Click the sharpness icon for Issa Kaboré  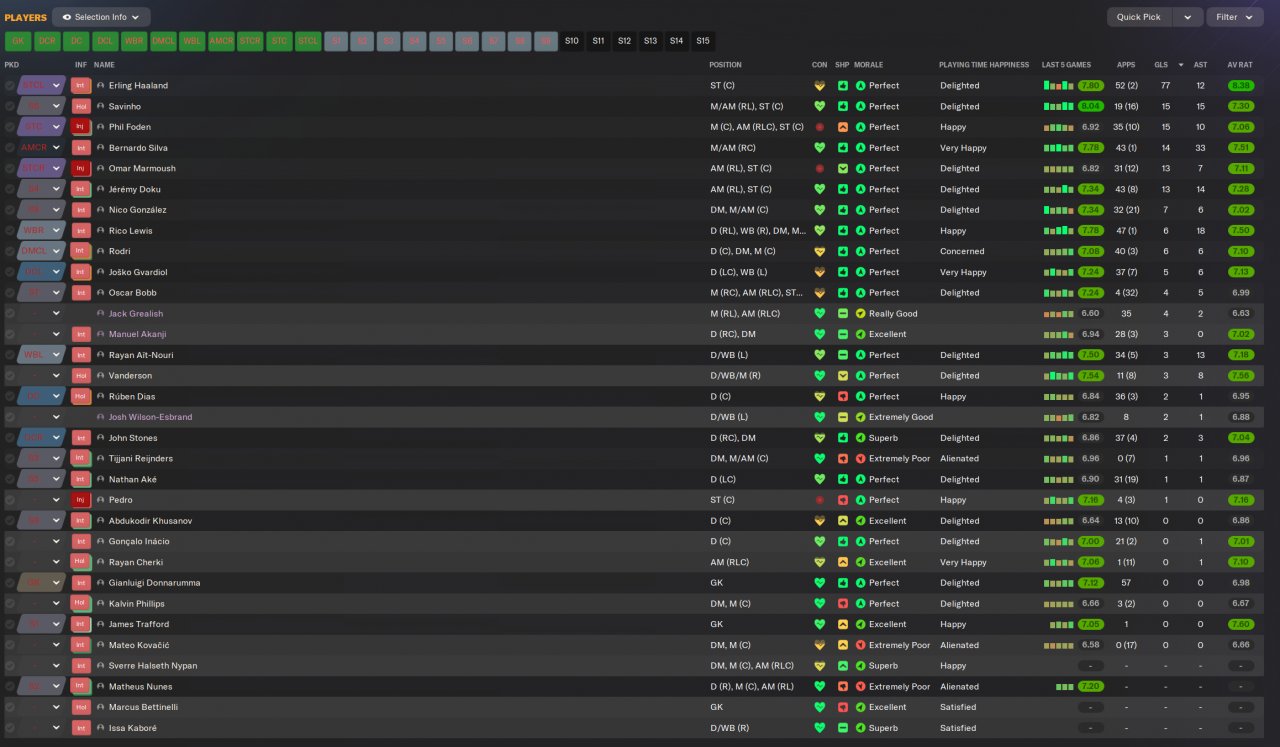click(843, 728)
